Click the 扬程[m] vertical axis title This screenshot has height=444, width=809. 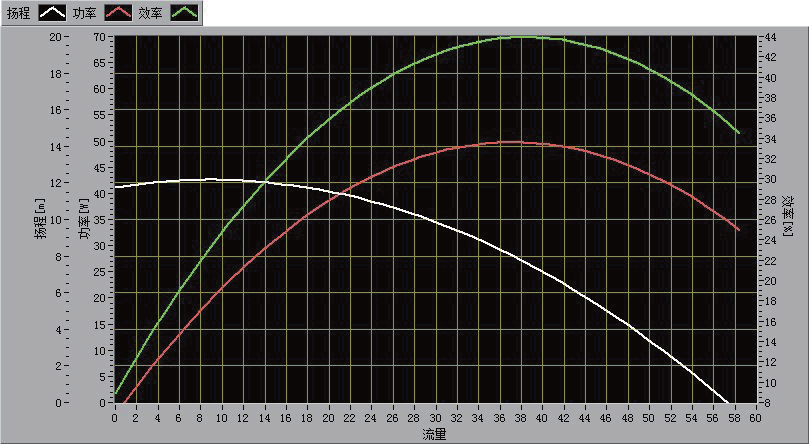(41, 219)
